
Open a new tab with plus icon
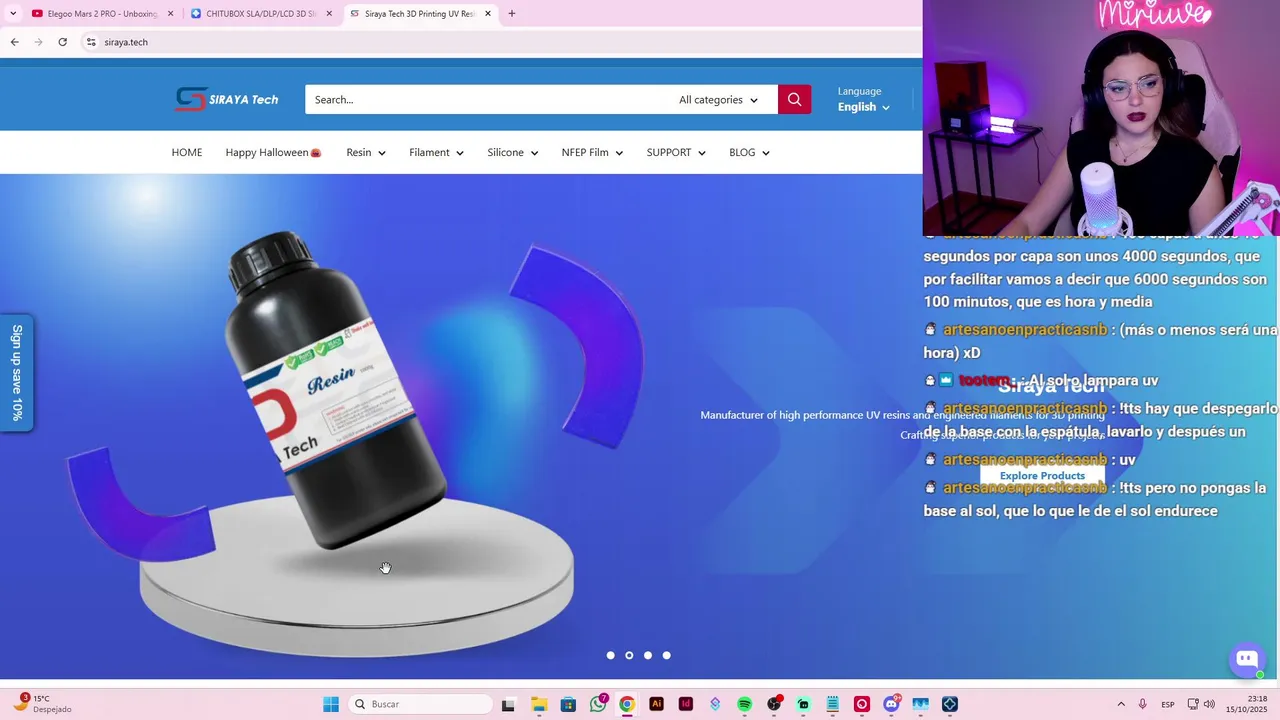click(511, 14)
